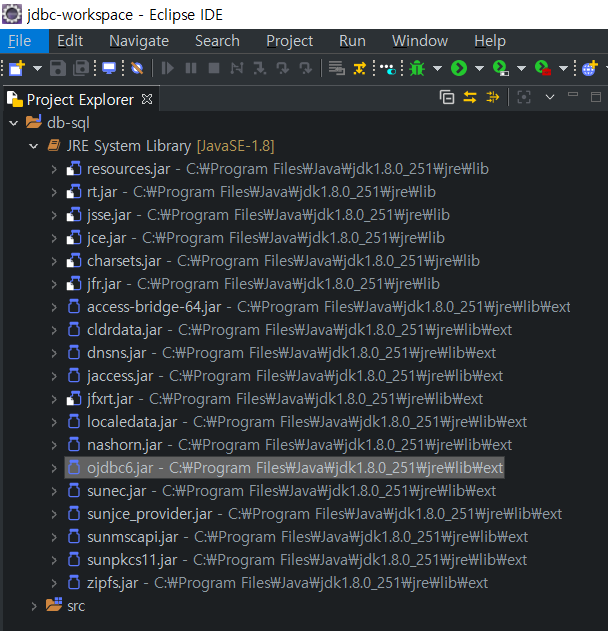The width and height of the screenshot is (608, 631).
Task: Click the Run External Tools icon
Action: 543,68
